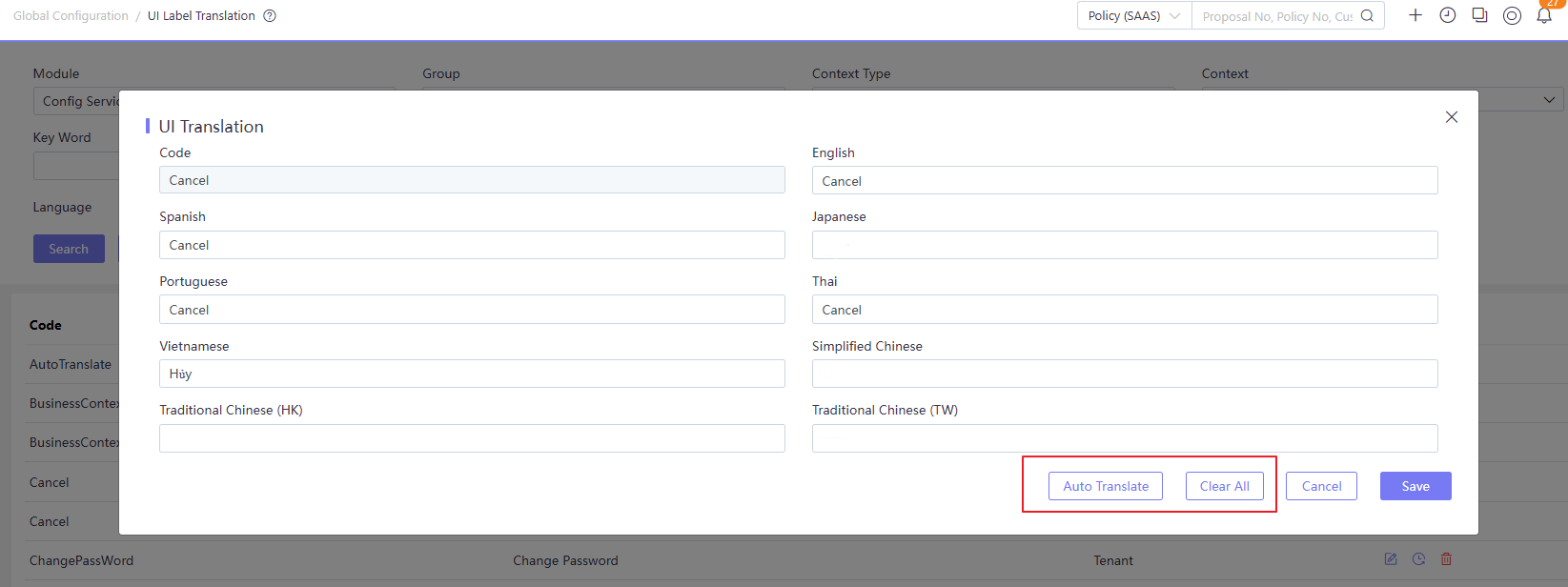Open the clock history icon in header

1447,15
